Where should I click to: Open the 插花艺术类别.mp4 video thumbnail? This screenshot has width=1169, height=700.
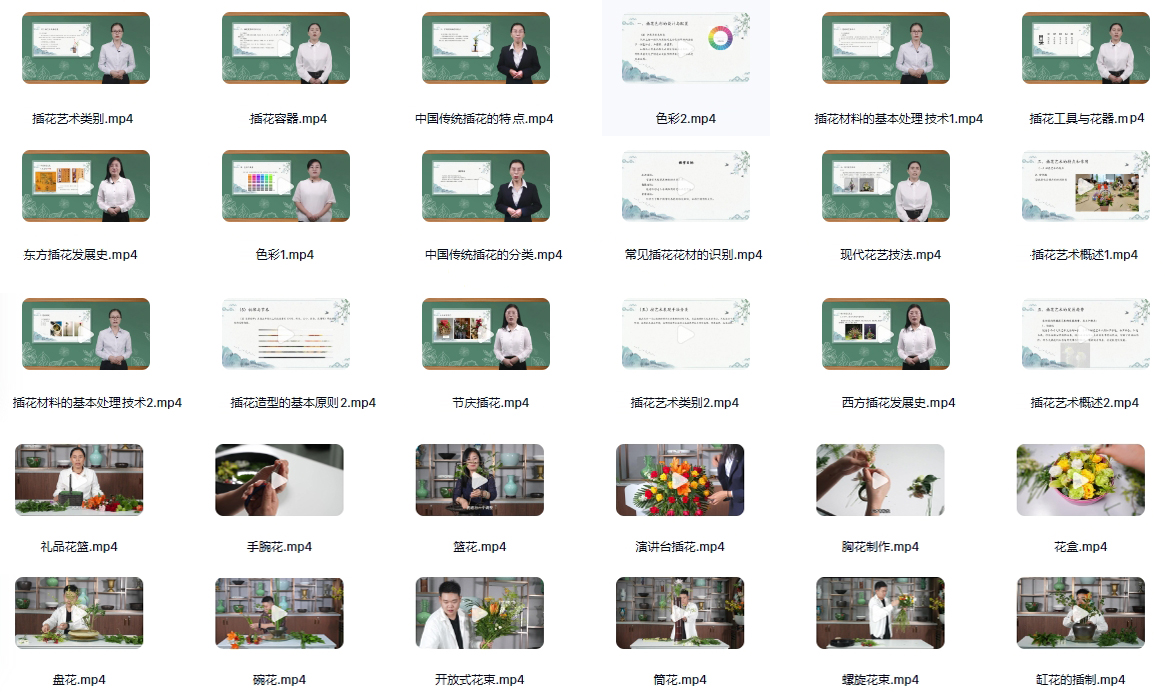coord(85,48)
